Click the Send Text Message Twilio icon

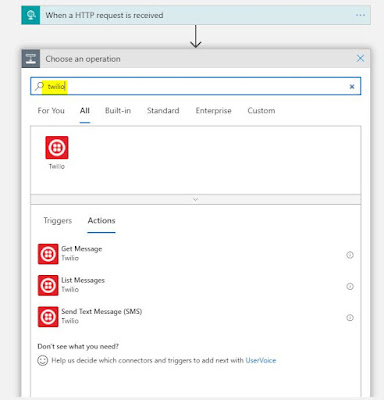[48, 317]
